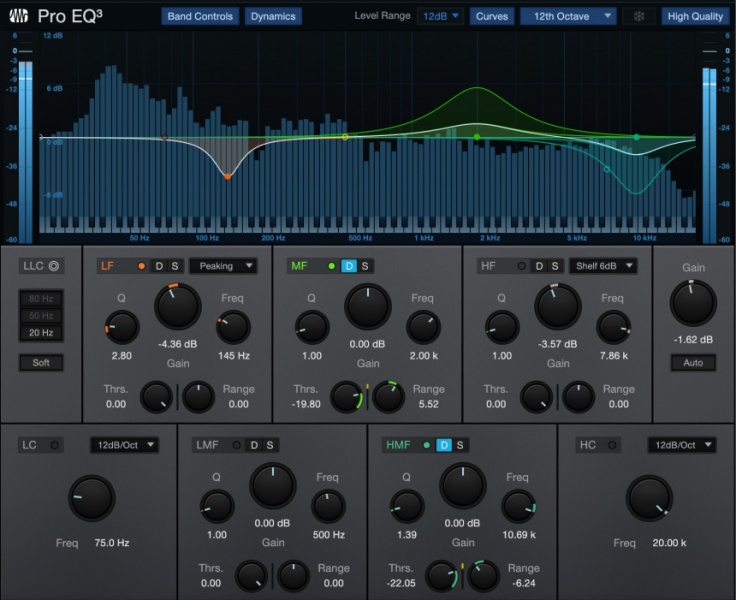
Task: Click the LLC ring icon
Action: 54,266
